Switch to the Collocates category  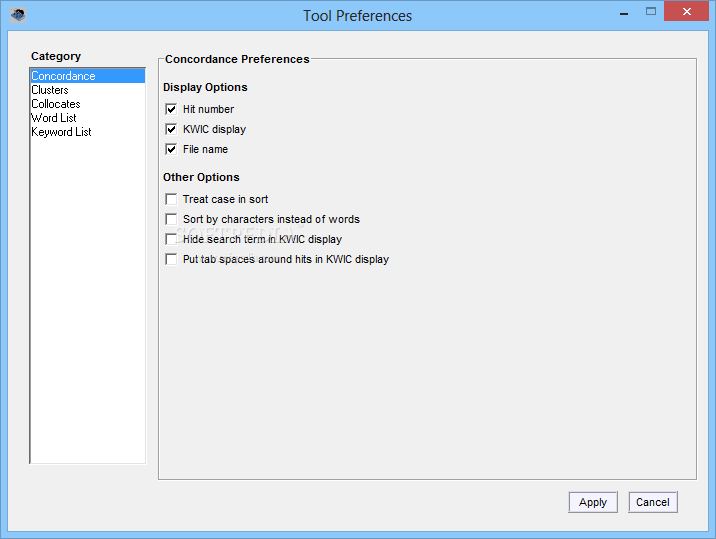click(56, 104)
